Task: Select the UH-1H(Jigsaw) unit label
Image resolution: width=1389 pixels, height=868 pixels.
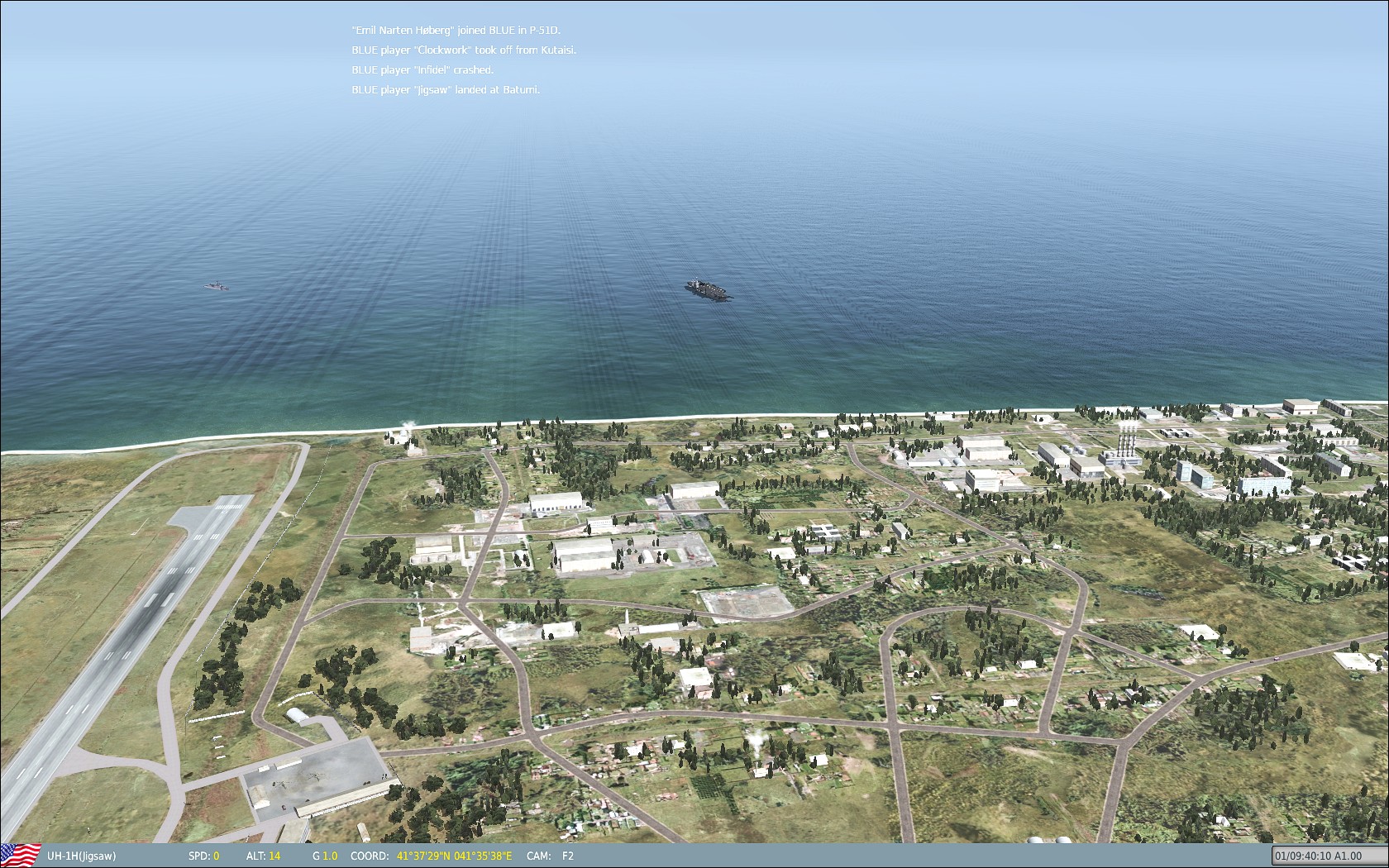Action: click(x=81, y=856)
